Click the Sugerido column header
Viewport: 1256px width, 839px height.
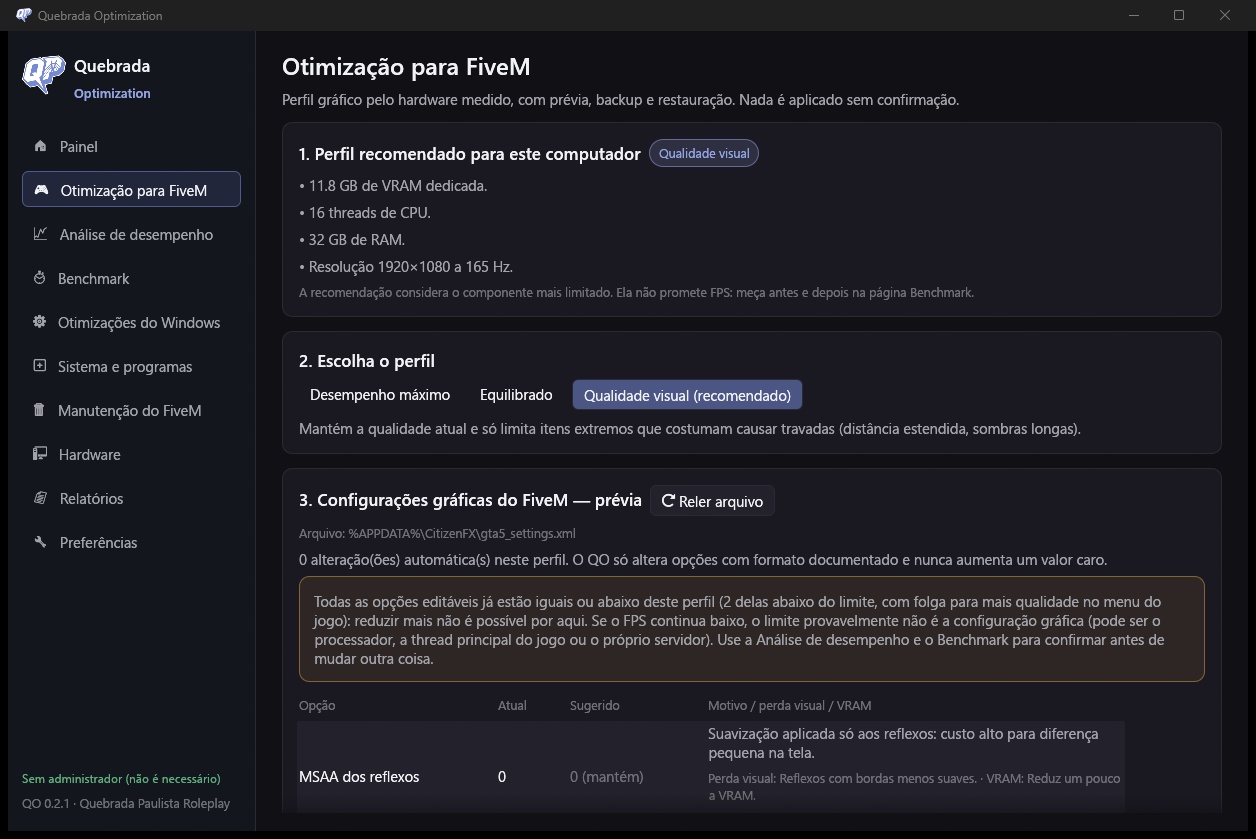point(595,706)
